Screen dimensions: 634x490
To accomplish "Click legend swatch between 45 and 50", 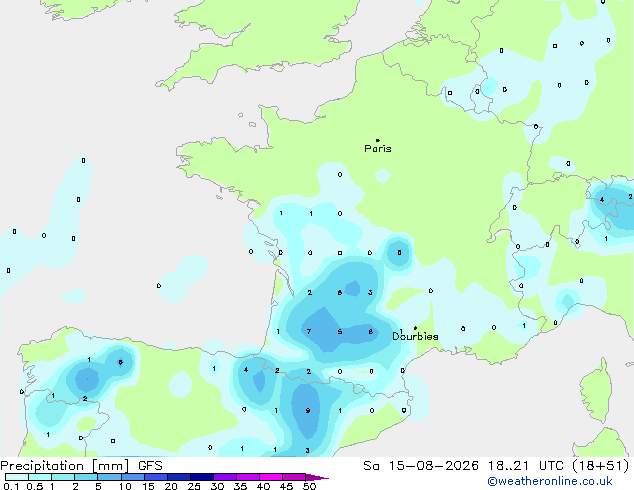I will (x=294, y=477).
